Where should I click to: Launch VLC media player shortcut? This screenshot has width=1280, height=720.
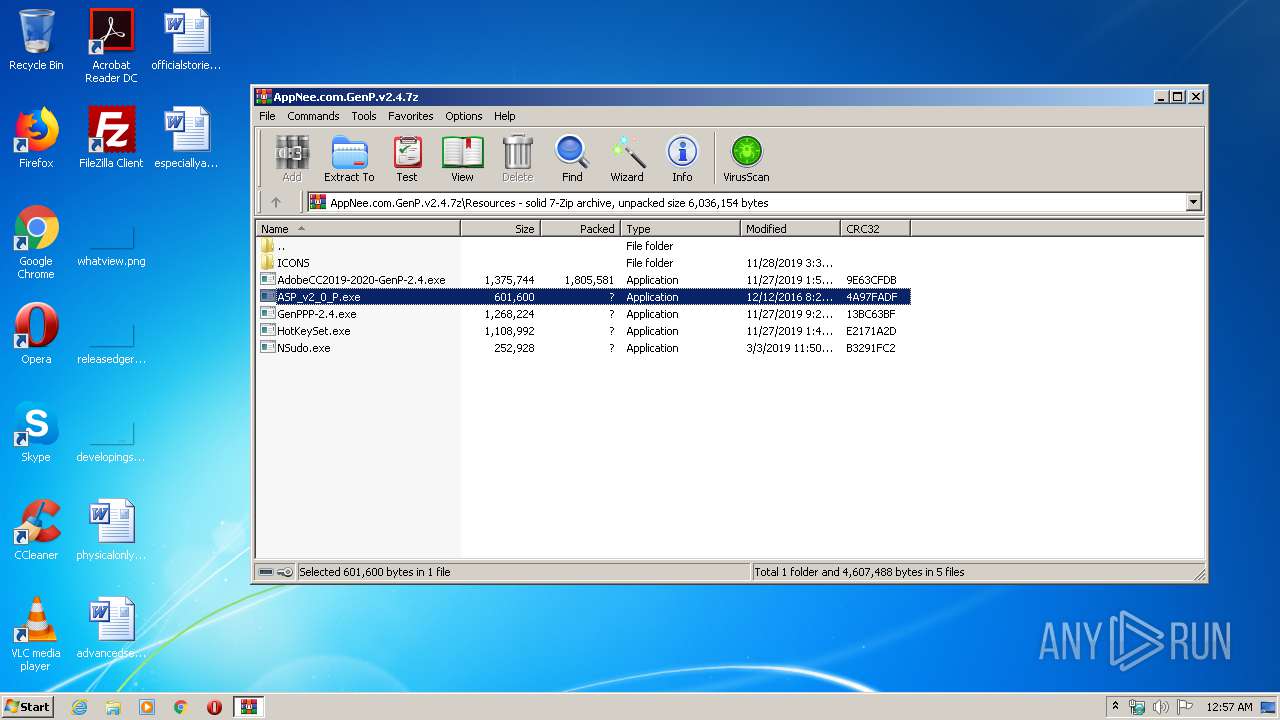36,634
